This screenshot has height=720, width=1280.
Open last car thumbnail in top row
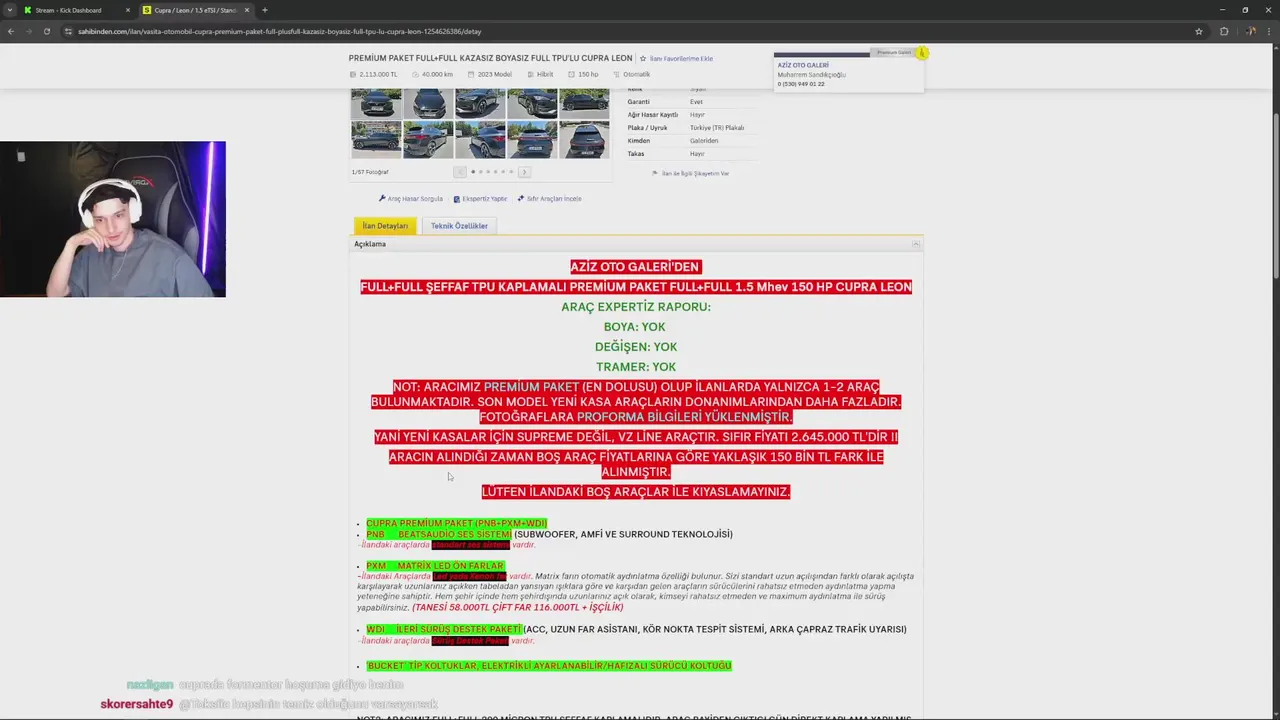584,103
